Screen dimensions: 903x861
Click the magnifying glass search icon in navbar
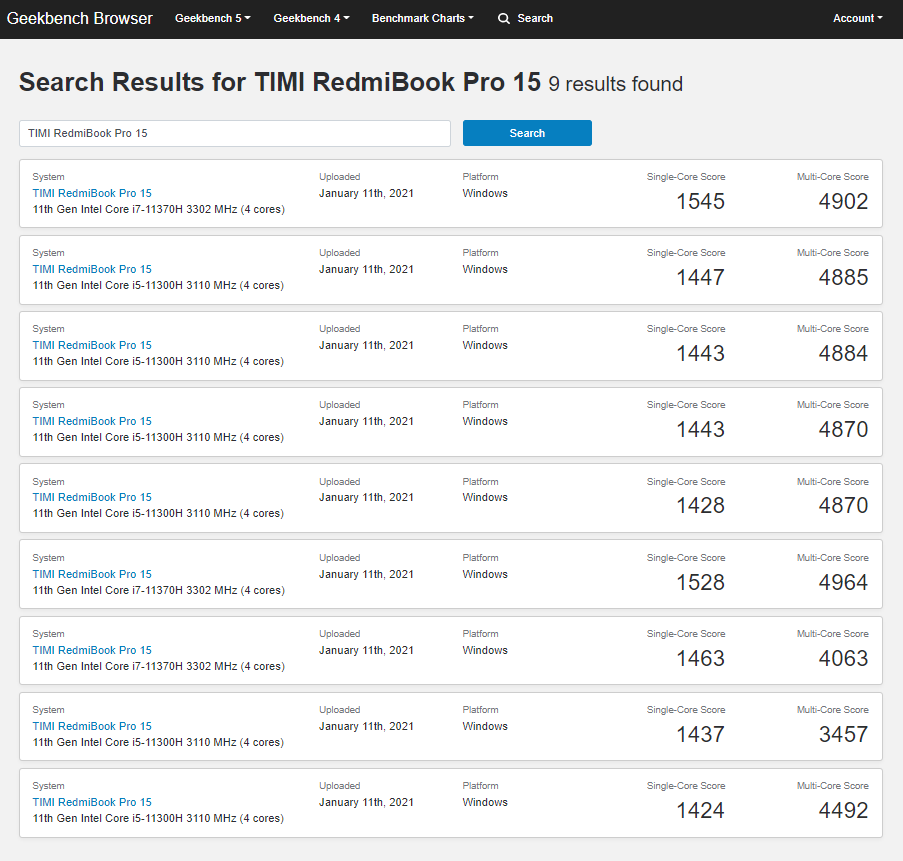[504, 18]
